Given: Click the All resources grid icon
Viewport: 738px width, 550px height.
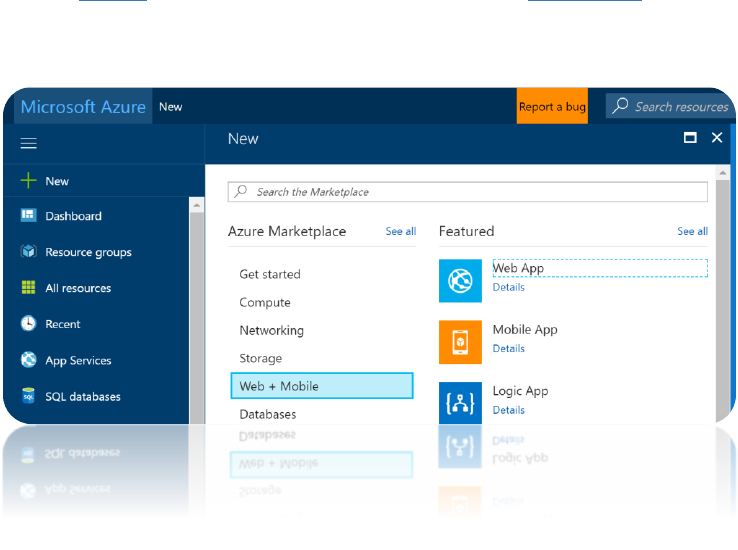Looking at the screenshot, I should [29, 287].
